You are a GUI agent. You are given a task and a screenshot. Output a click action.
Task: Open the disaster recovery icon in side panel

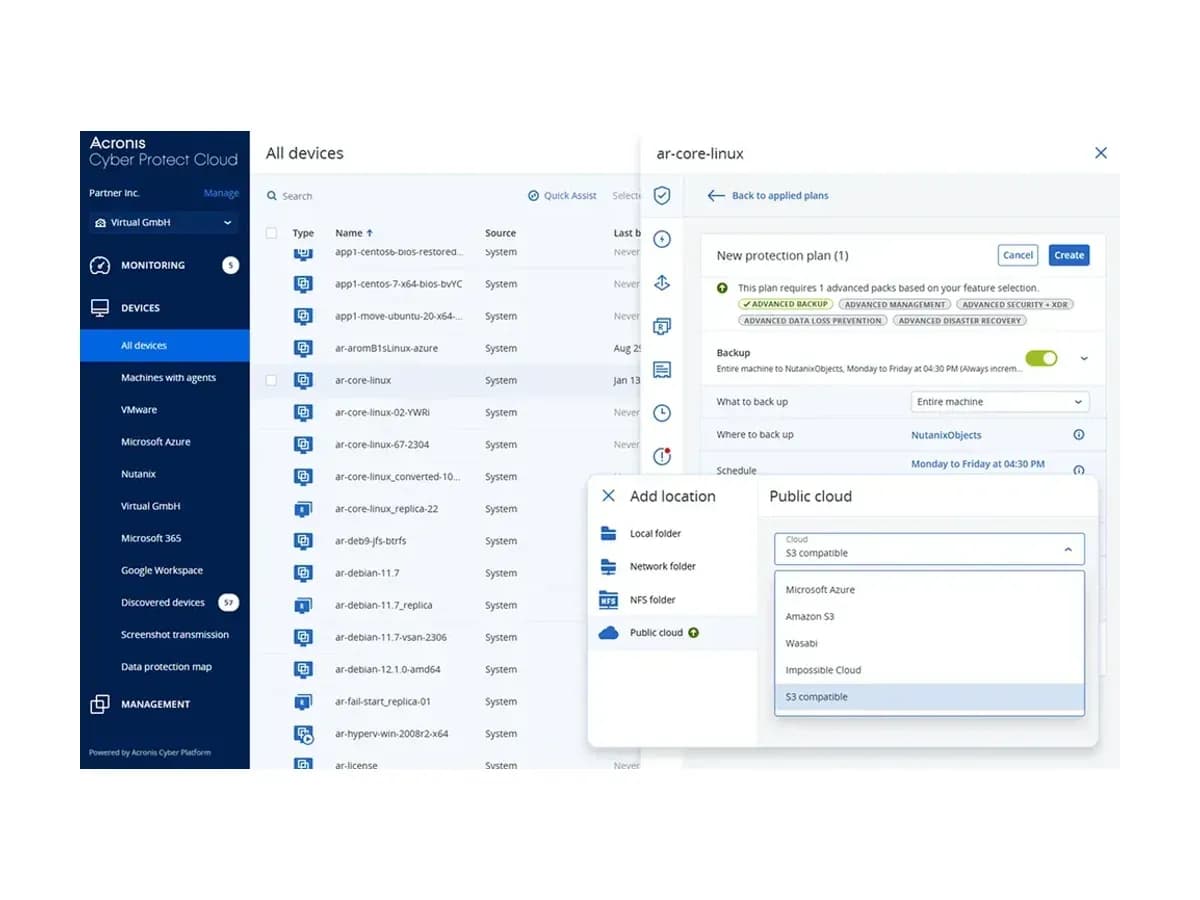661,326
